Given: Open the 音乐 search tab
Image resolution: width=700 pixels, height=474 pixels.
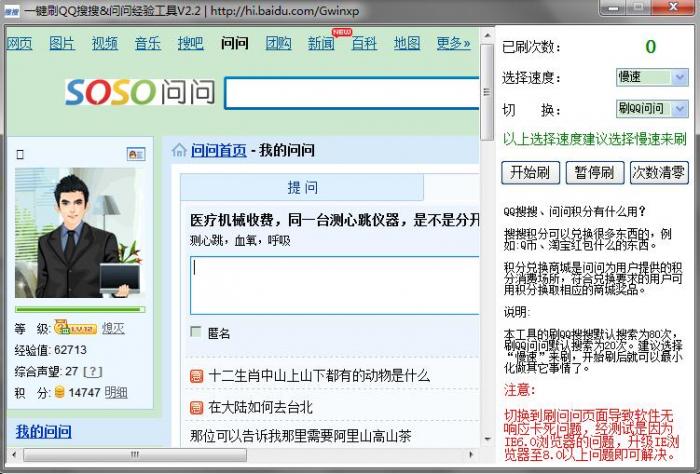Looking at the screenshot, I should click(148, 43).
